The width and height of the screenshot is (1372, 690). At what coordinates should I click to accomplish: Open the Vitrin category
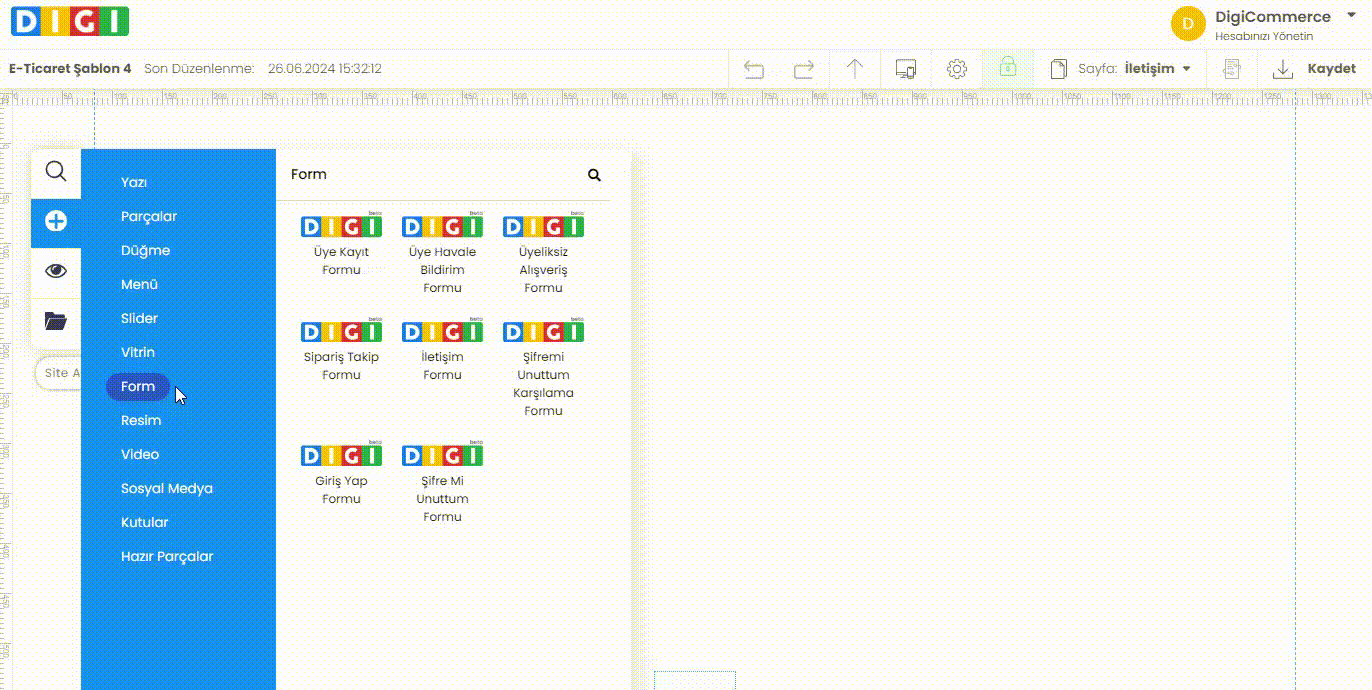tap(138, 352)
